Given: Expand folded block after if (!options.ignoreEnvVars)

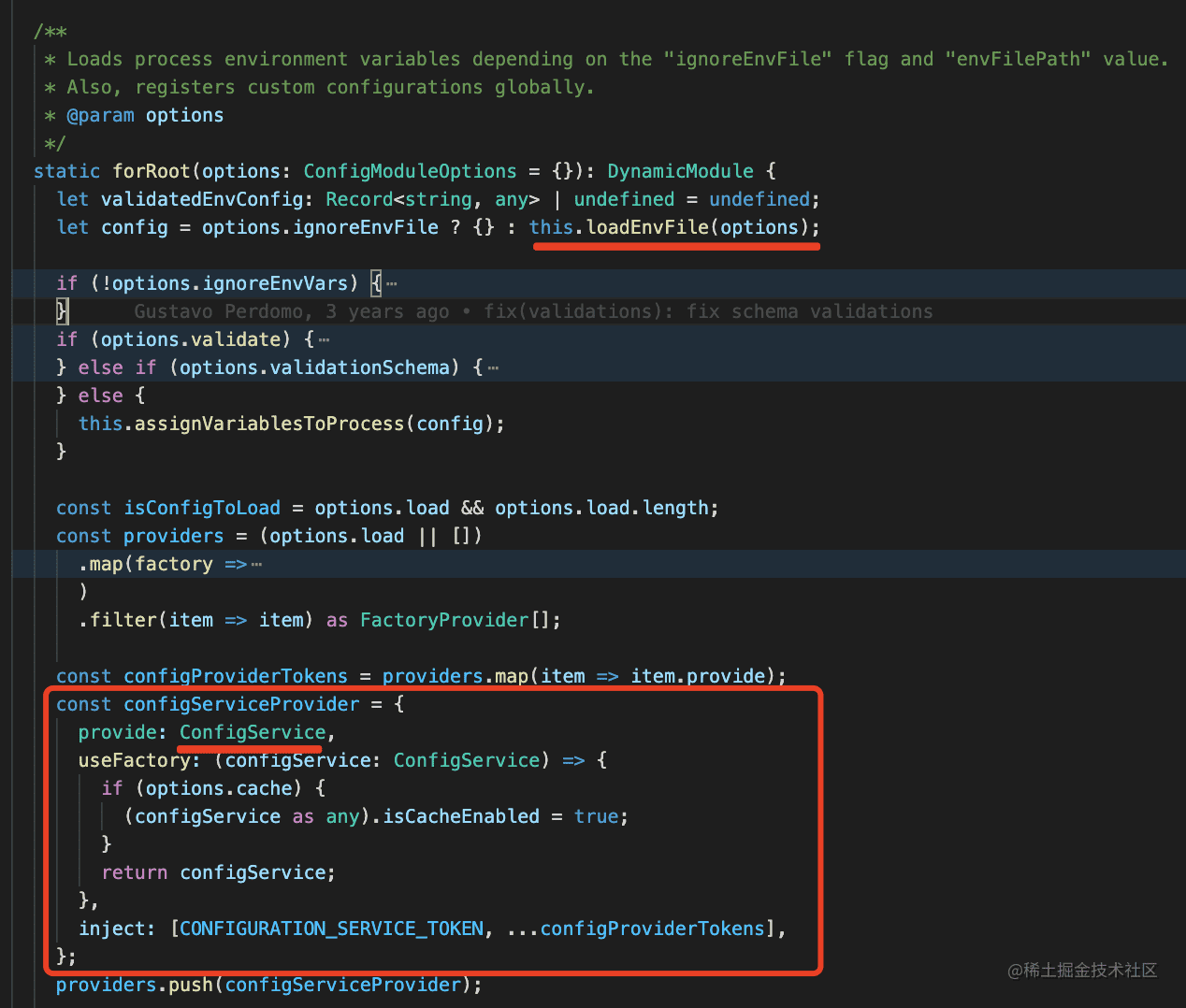Looking at the screenshot, I should (x=391, y=284).
